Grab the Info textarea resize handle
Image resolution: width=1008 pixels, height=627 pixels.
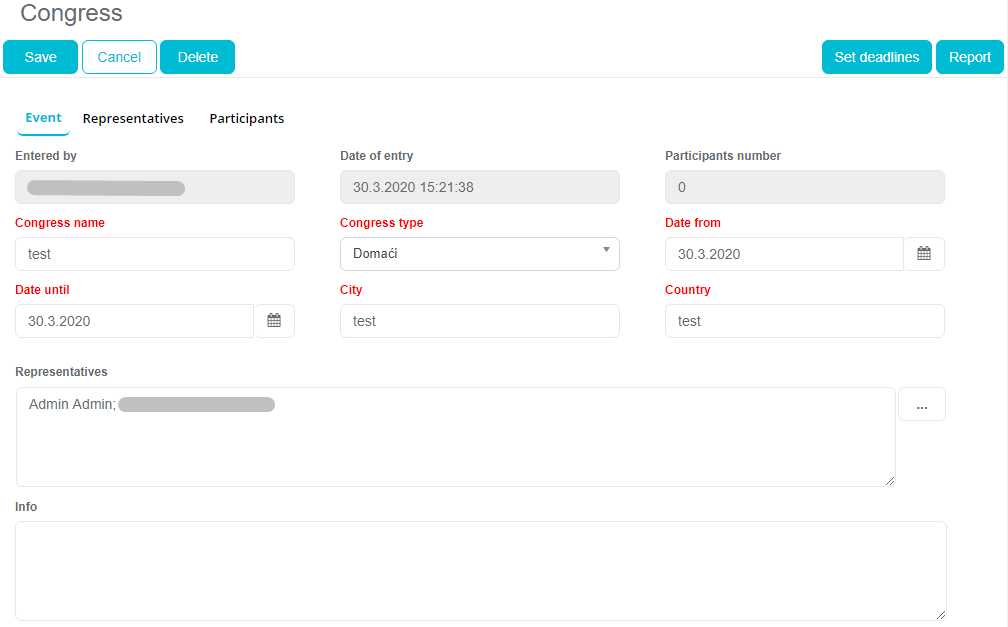click(940, 614)
